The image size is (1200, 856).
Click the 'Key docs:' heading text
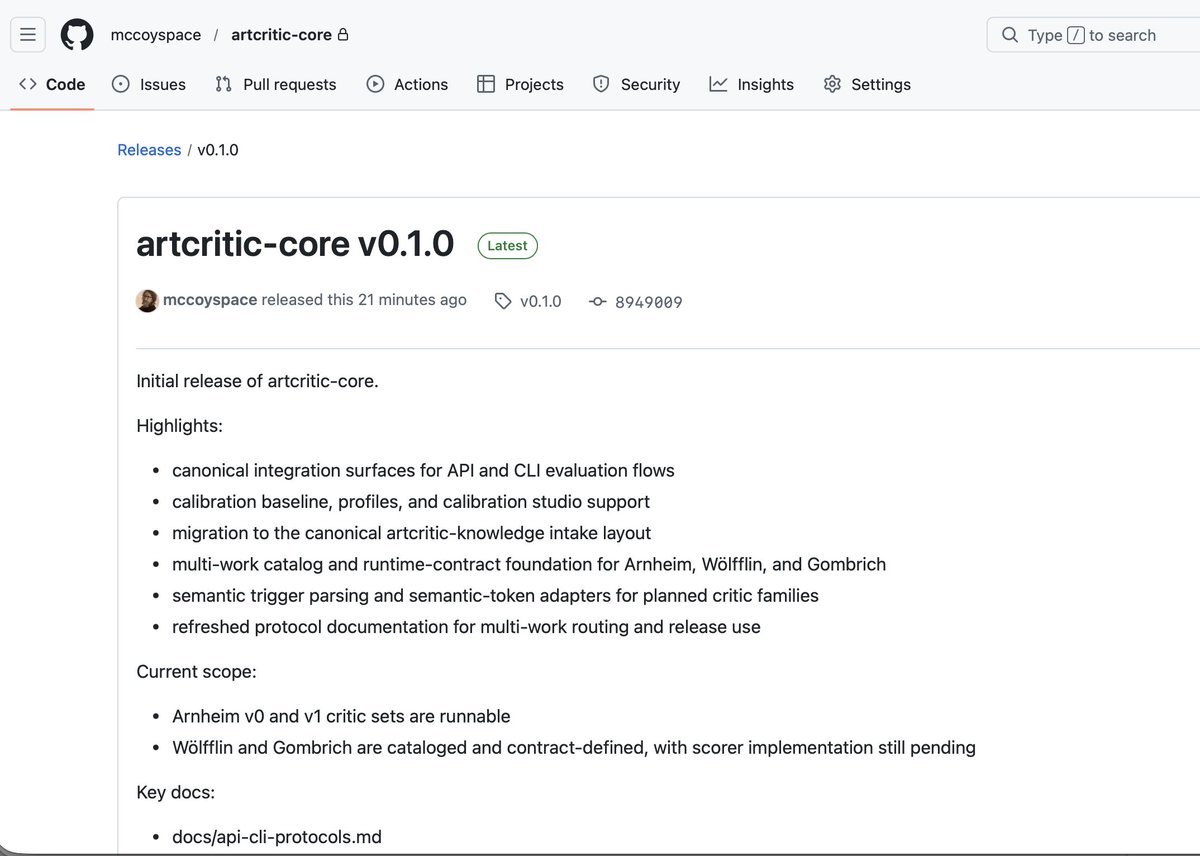pyautogui.click(x=176, y=793)
